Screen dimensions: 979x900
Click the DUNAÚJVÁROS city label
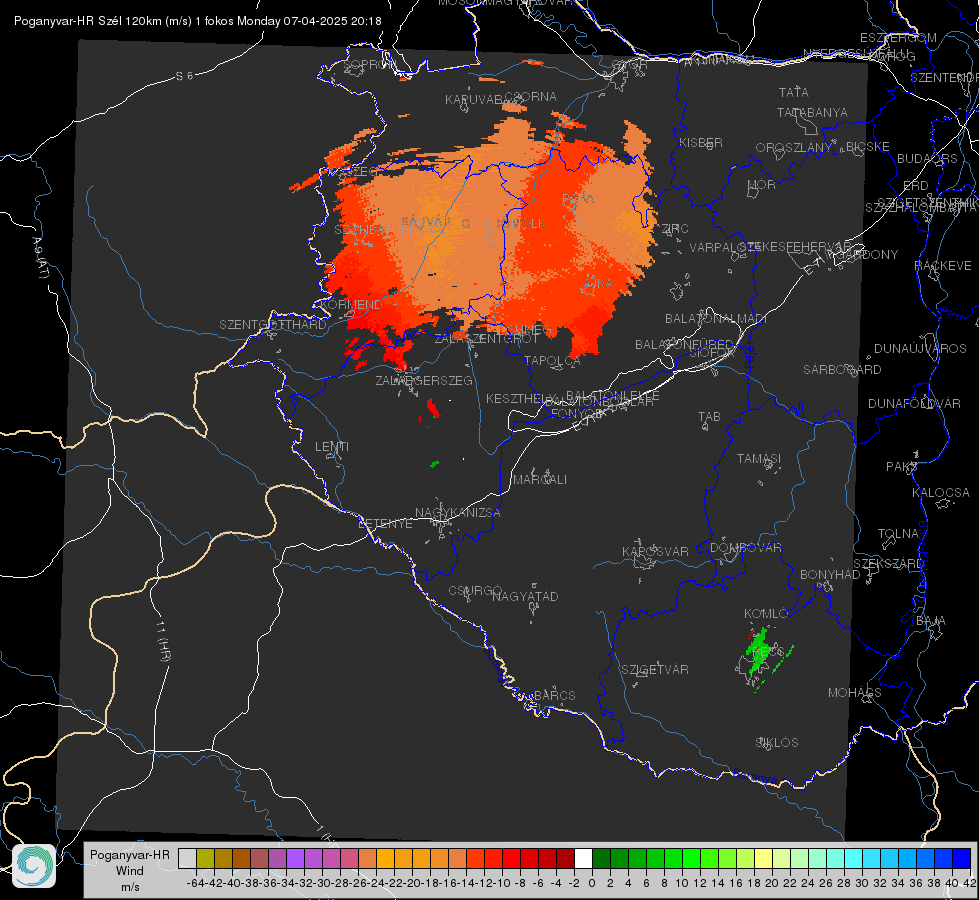click(920, 349)
